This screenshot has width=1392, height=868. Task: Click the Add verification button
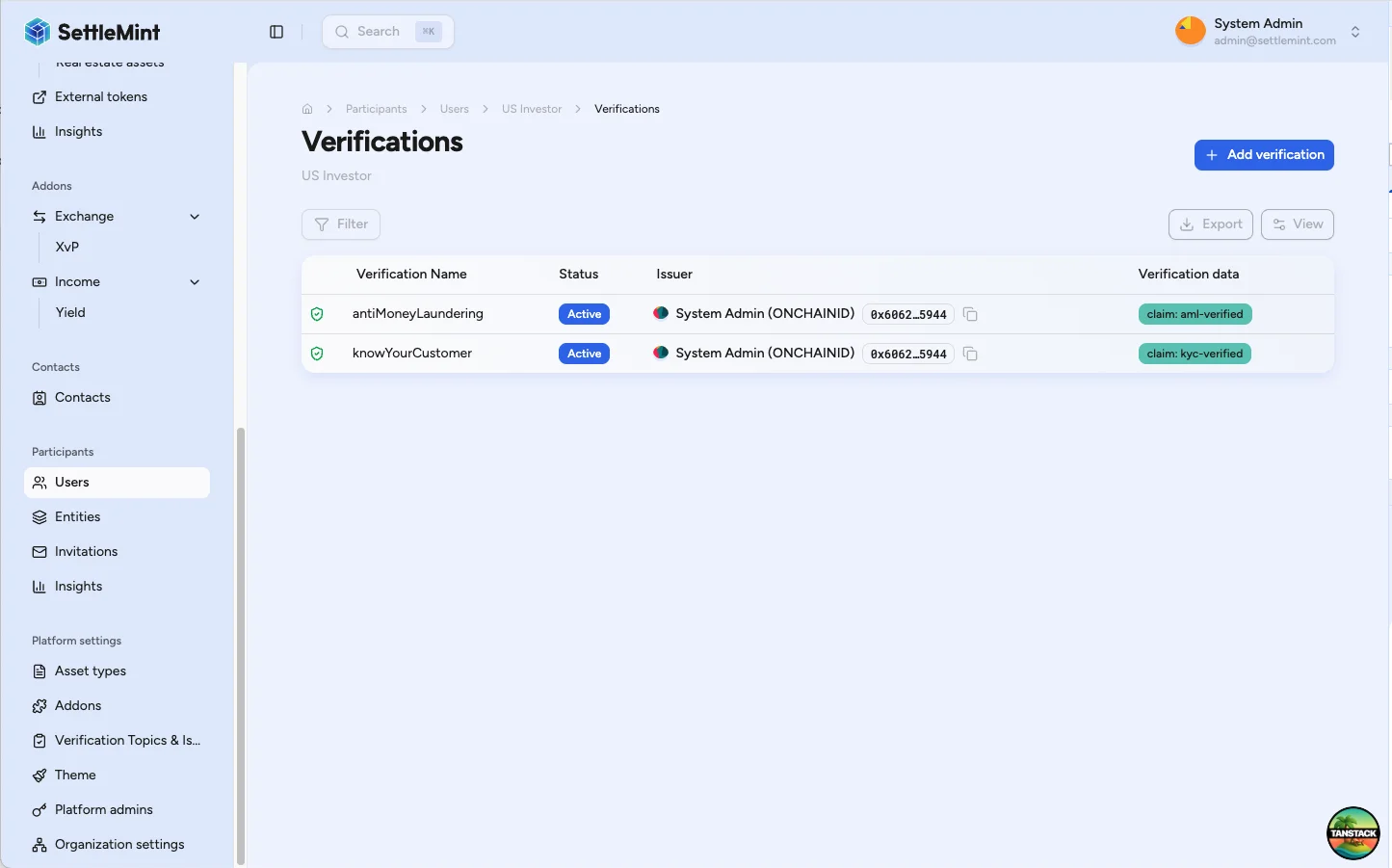coord(1263,155)
